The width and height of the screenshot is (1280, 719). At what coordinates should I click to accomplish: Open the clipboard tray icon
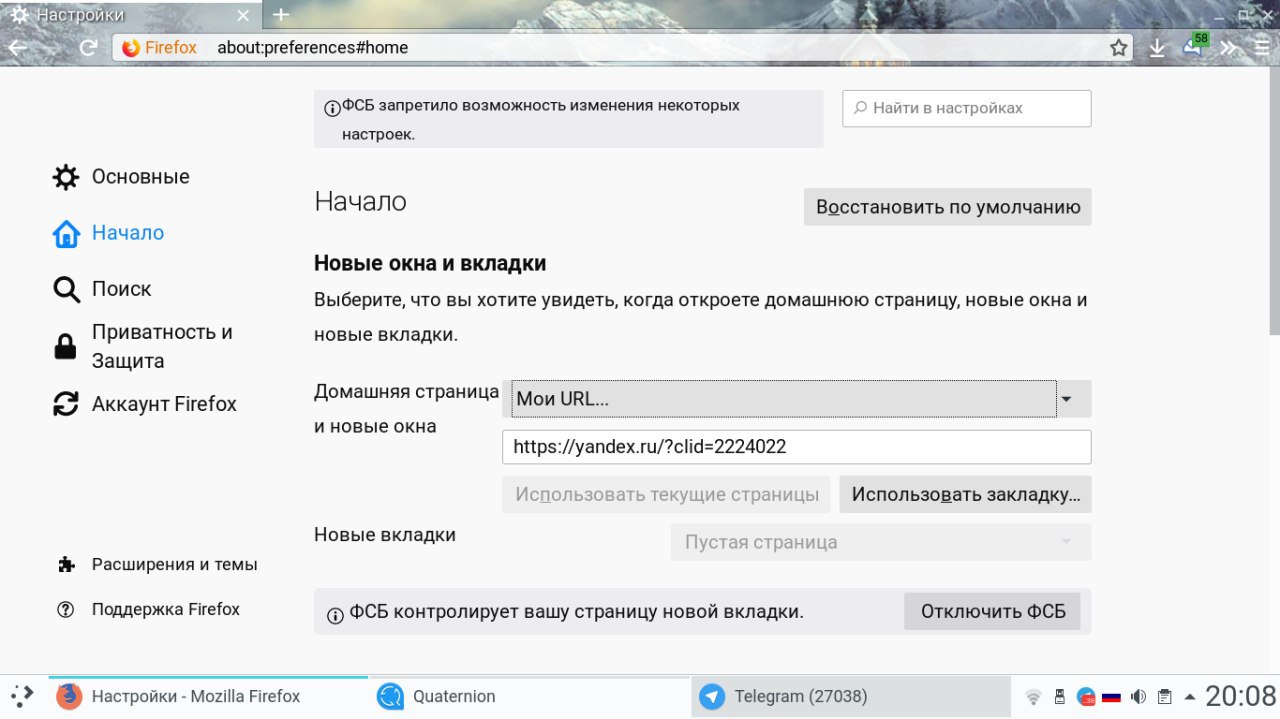click(x=1164, y=697)
